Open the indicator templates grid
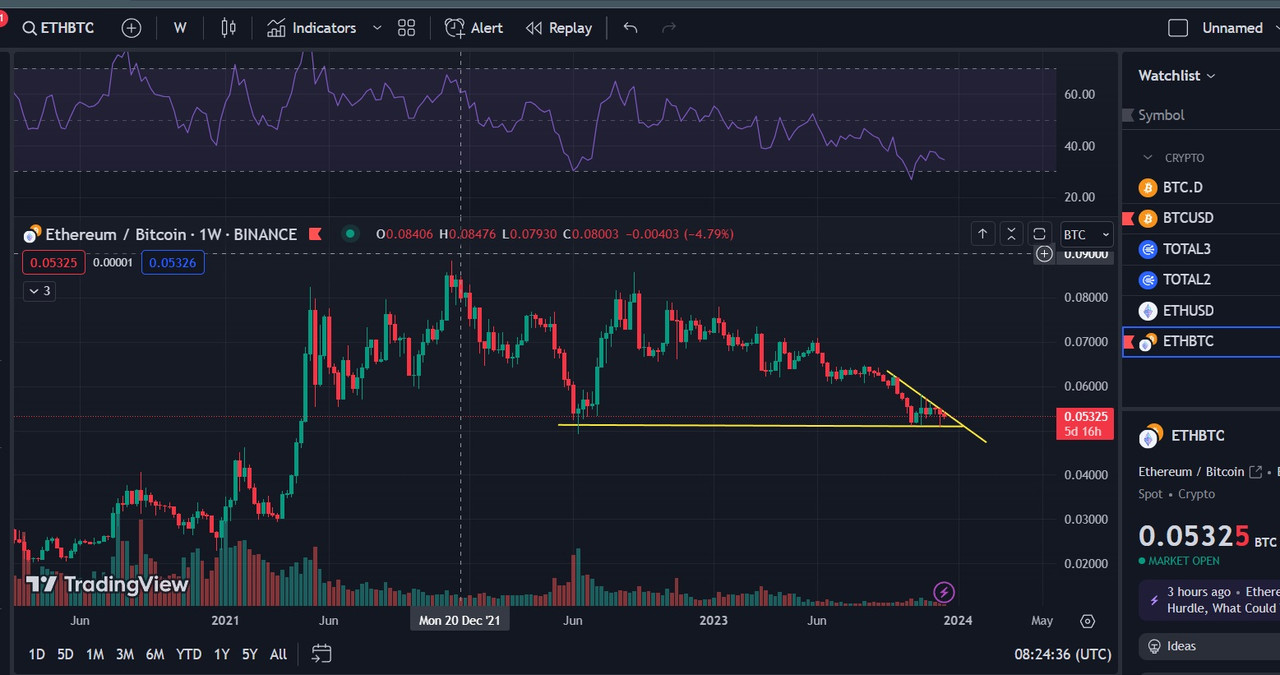Screen dimensions: 1280x675 406,28
